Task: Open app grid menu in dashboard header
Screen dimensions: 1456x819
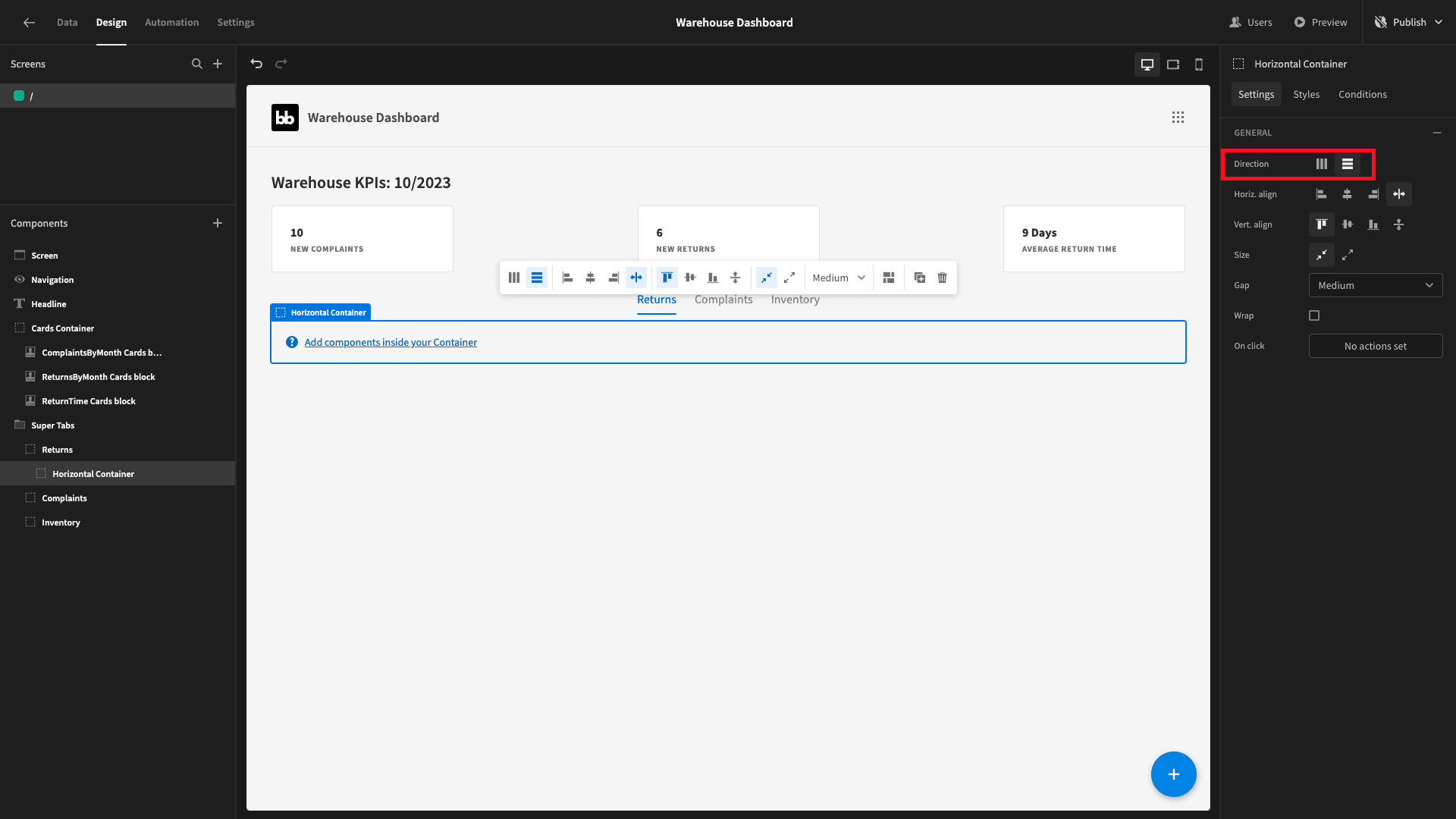Action: click(1178, 118)
